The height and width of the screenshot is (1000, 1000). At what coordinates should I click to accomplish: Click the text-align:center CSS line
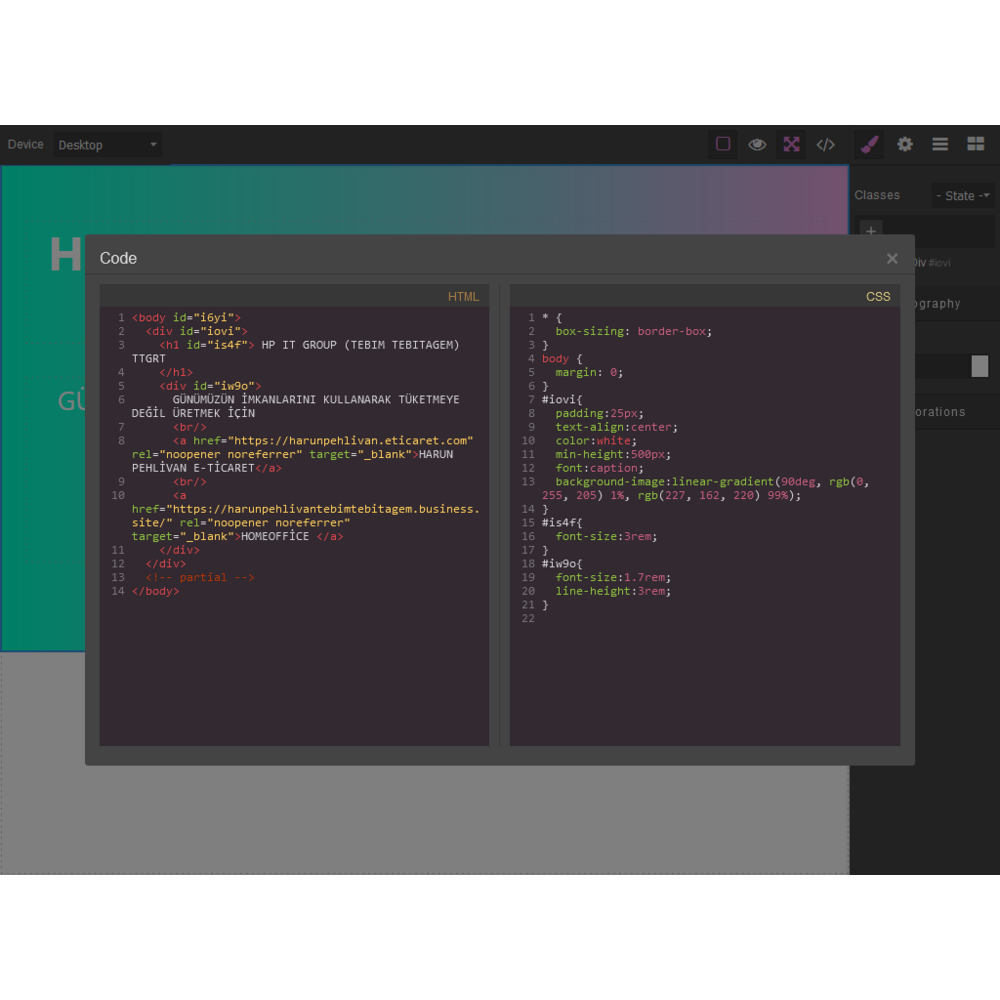point(616,427)
